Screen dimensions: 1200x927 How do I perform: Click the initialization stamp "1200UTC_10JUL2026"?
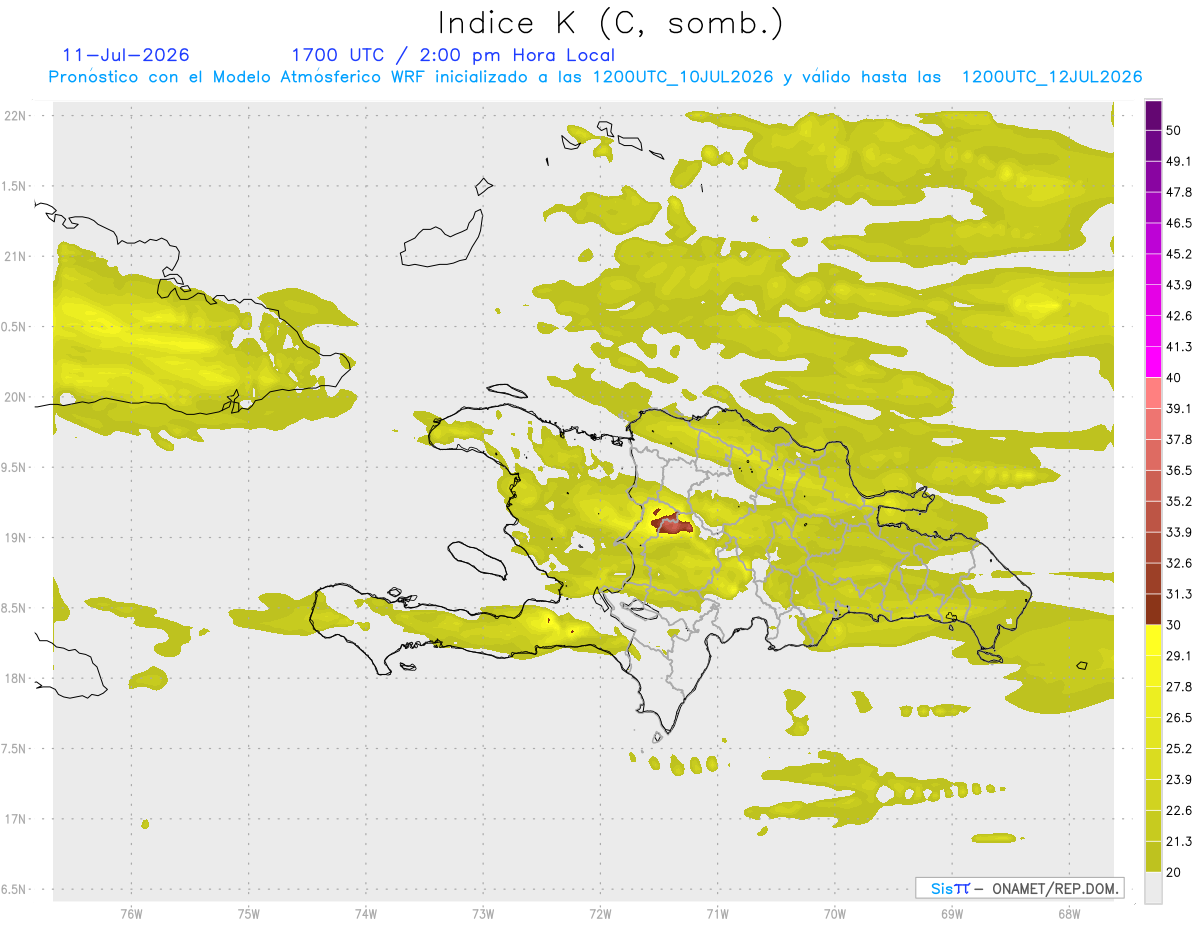point(683,77)
